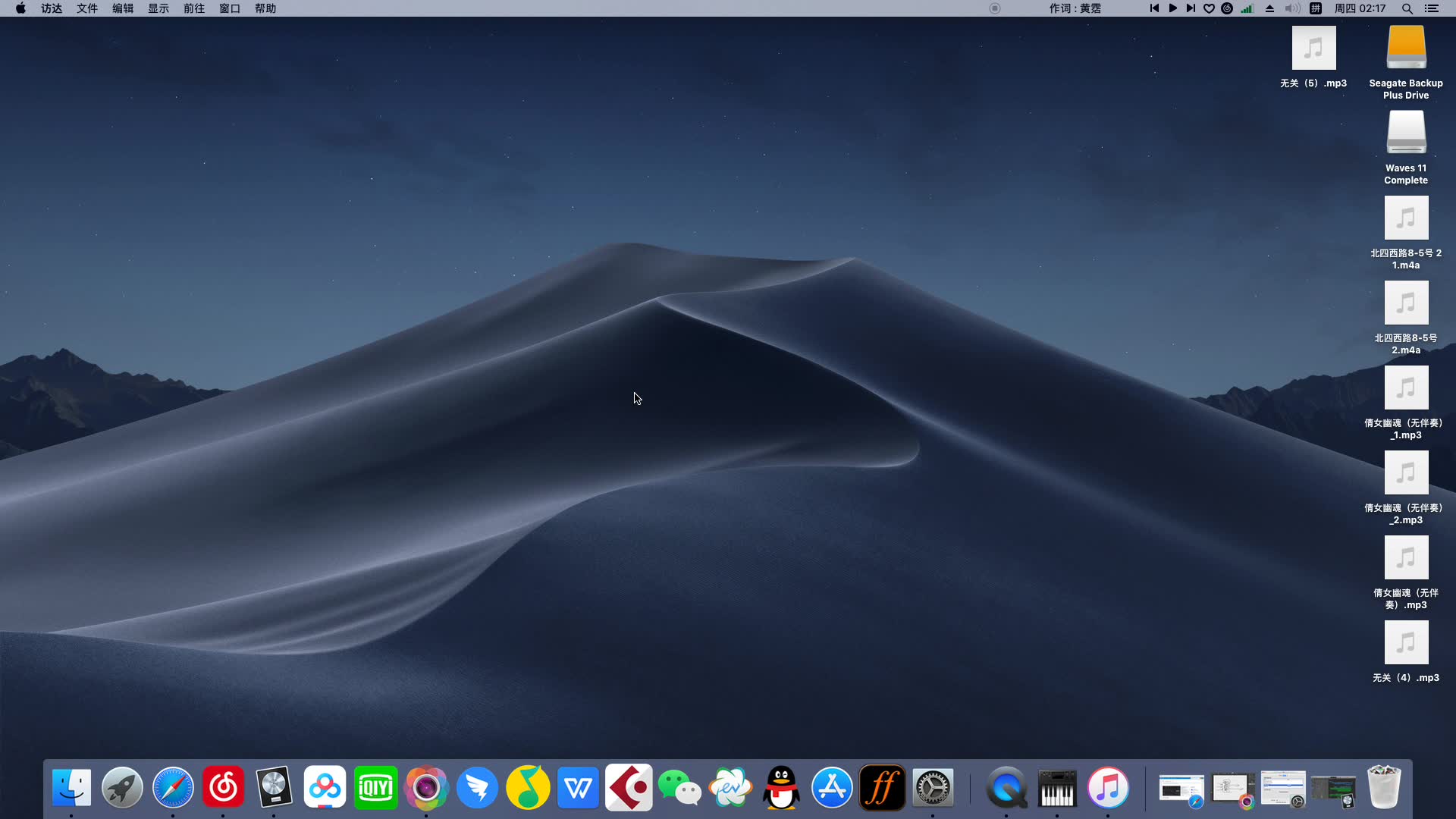Open QQ penguin dock icon
Viewport: 1456px width, 819px height.
pyautogui.click(x=781, y=788)
